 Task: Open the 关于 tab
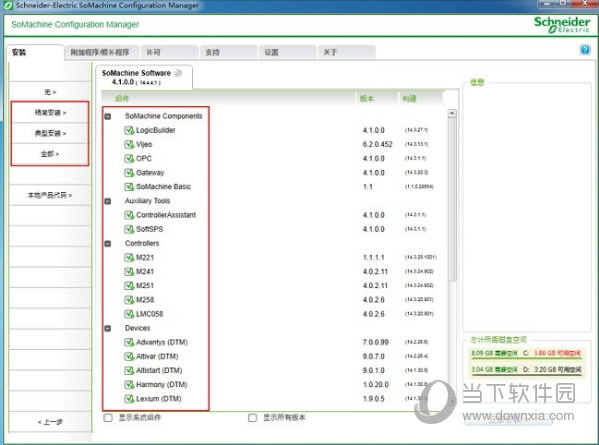(346, 52)
